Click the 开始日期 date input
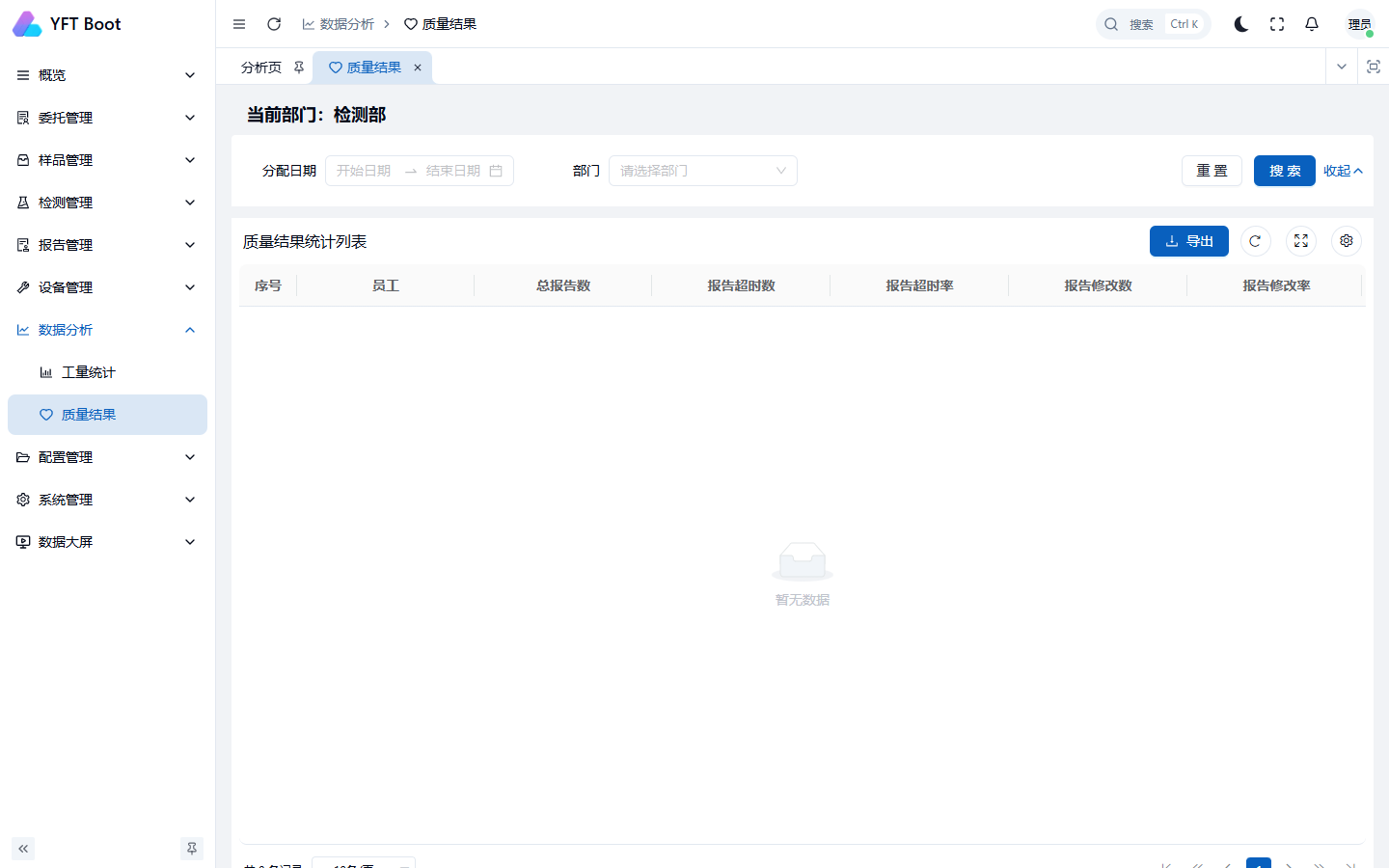The width and height of the screenshot is (1389, 868). click(365, 171)
